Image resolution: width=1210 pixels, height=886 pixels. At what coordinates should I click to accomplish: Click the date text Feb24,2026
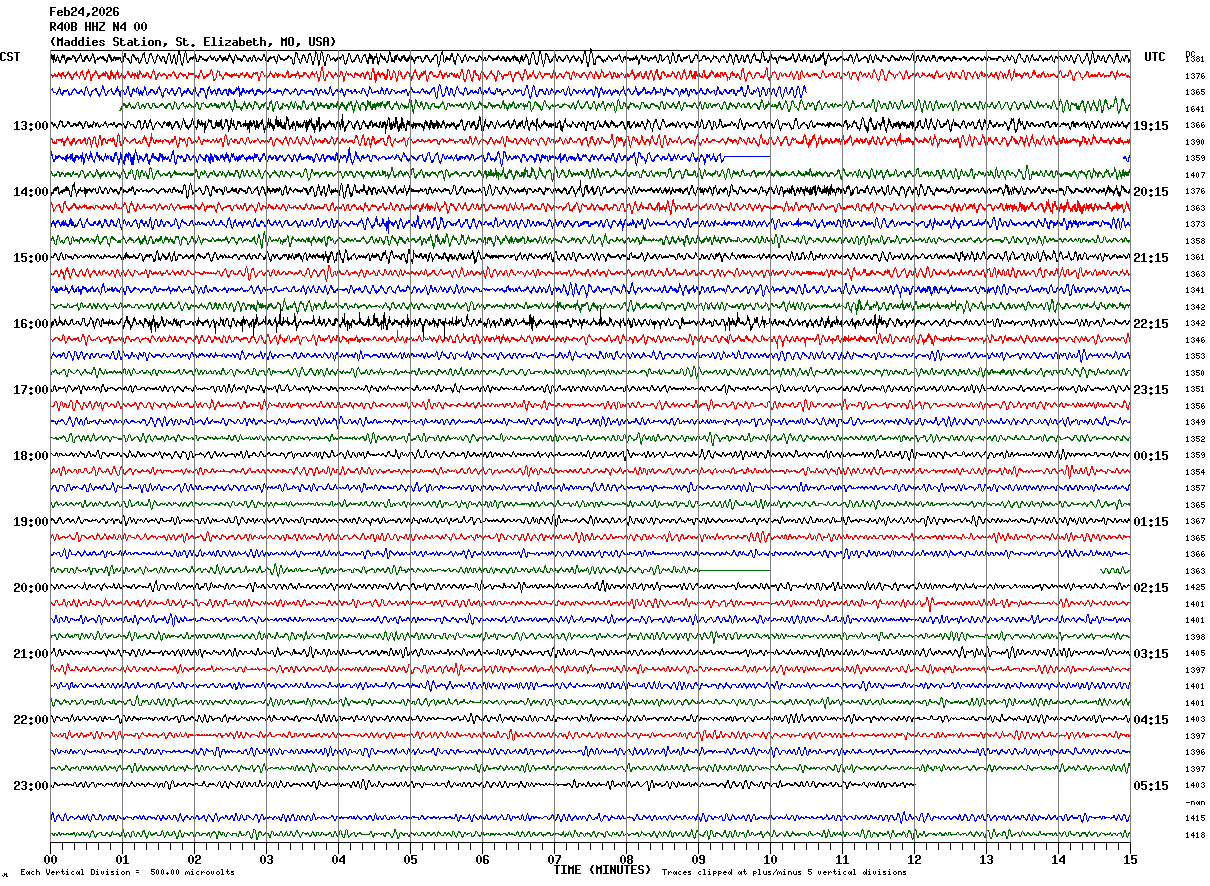[x=84, y=12]
